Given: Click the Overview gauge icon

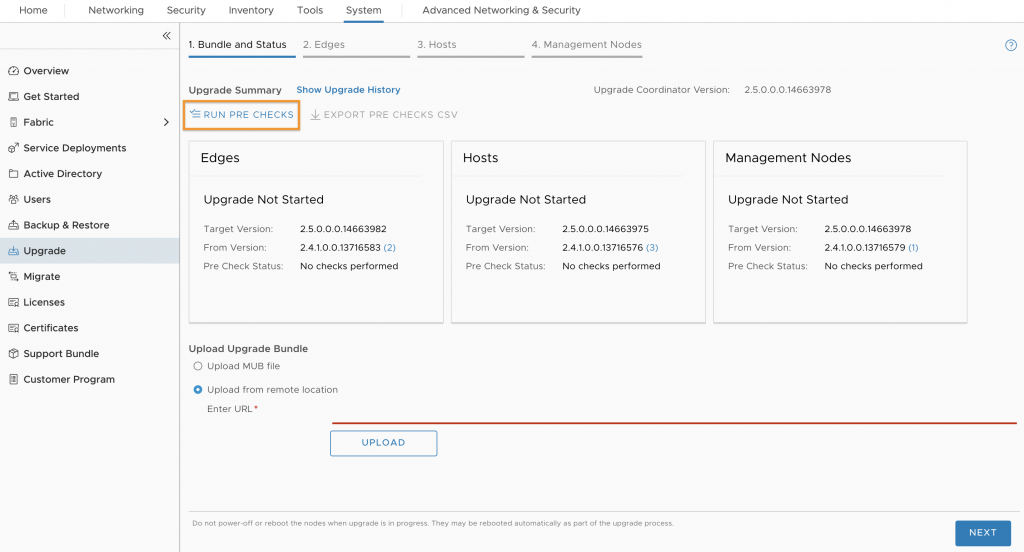Looking at the screenshot, I should [x=13, y=71].
